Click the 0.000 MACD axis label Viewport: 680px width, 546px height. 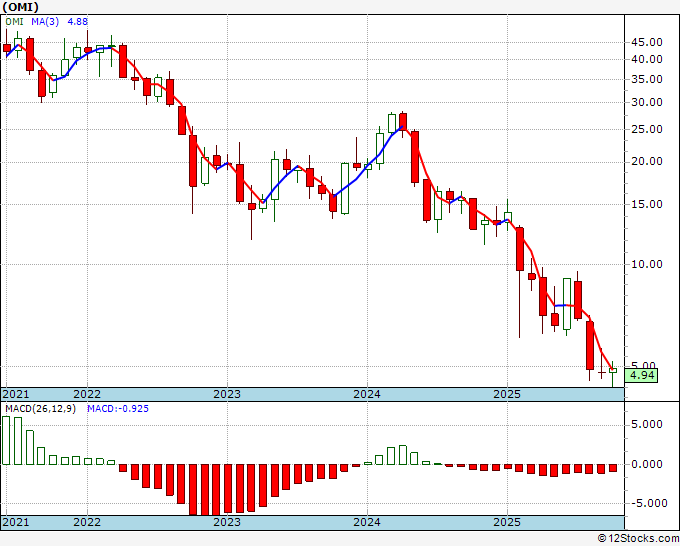pos(647,464)
